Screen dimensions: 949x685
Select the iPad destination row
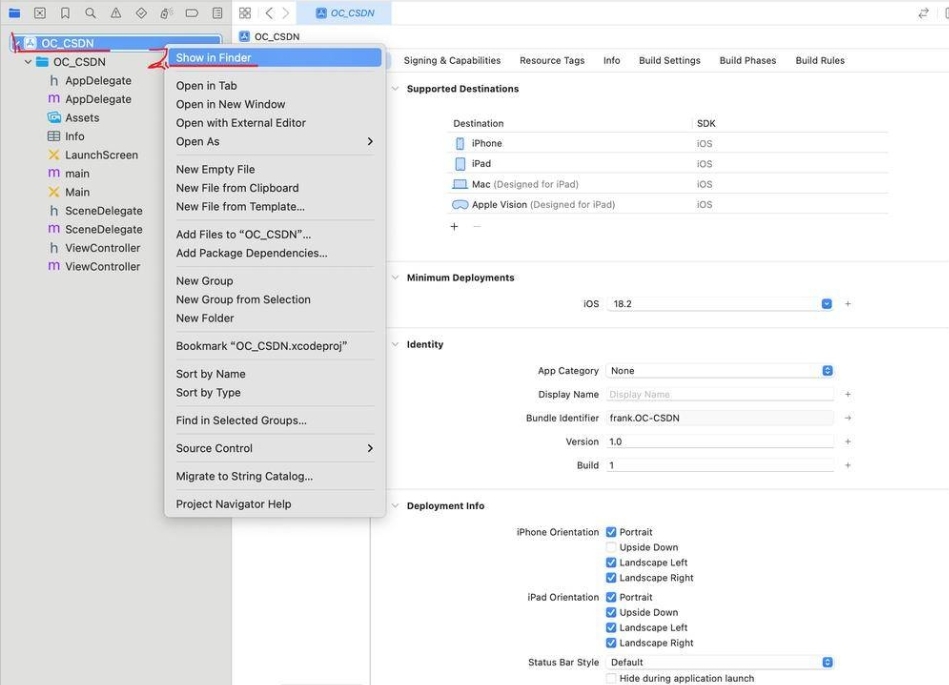[x=670, y=164]
